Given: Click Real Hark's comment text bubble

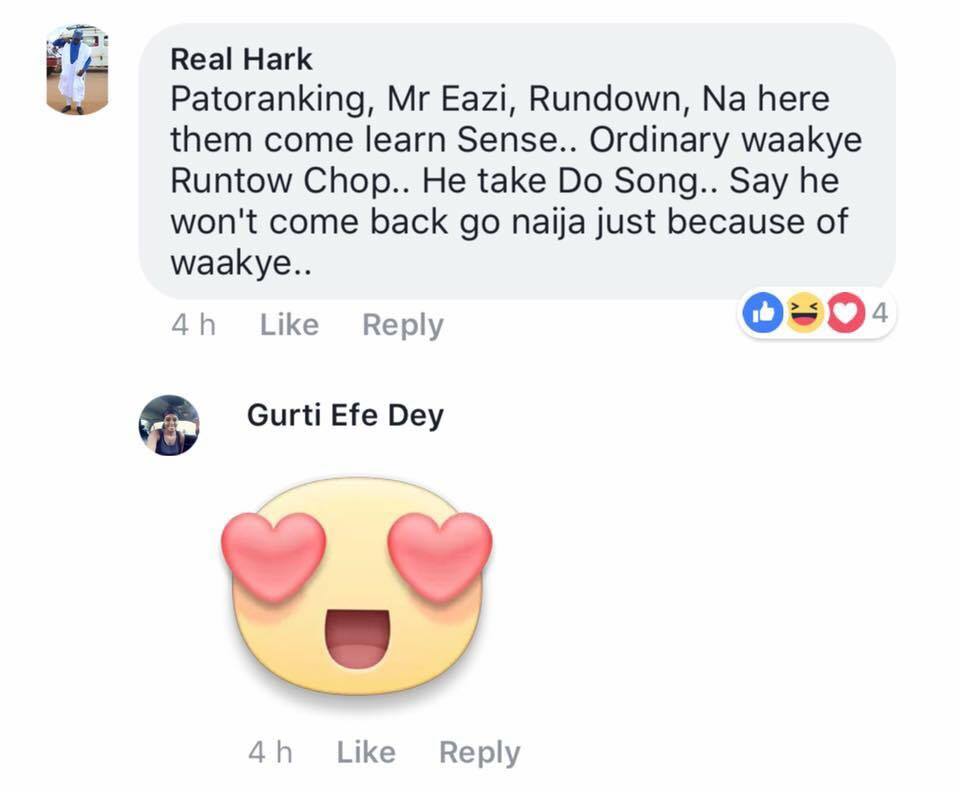Looking at the screenshot, I should pyautogui.click(x=517, y=162).
